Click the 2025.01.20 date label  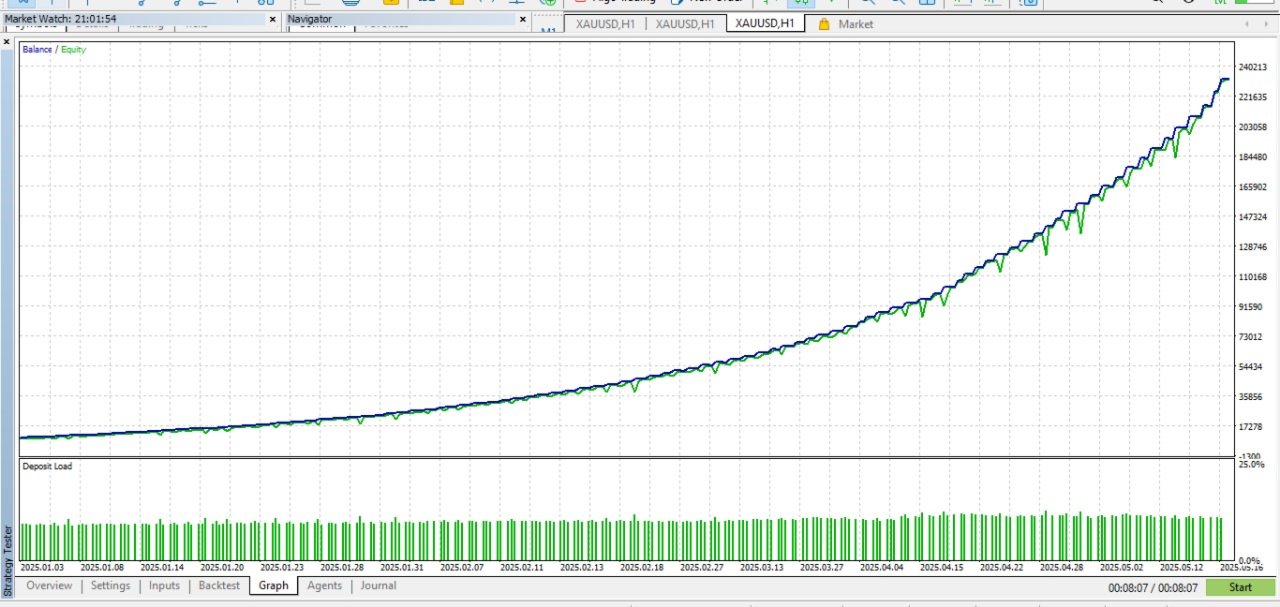pos(222,567)
